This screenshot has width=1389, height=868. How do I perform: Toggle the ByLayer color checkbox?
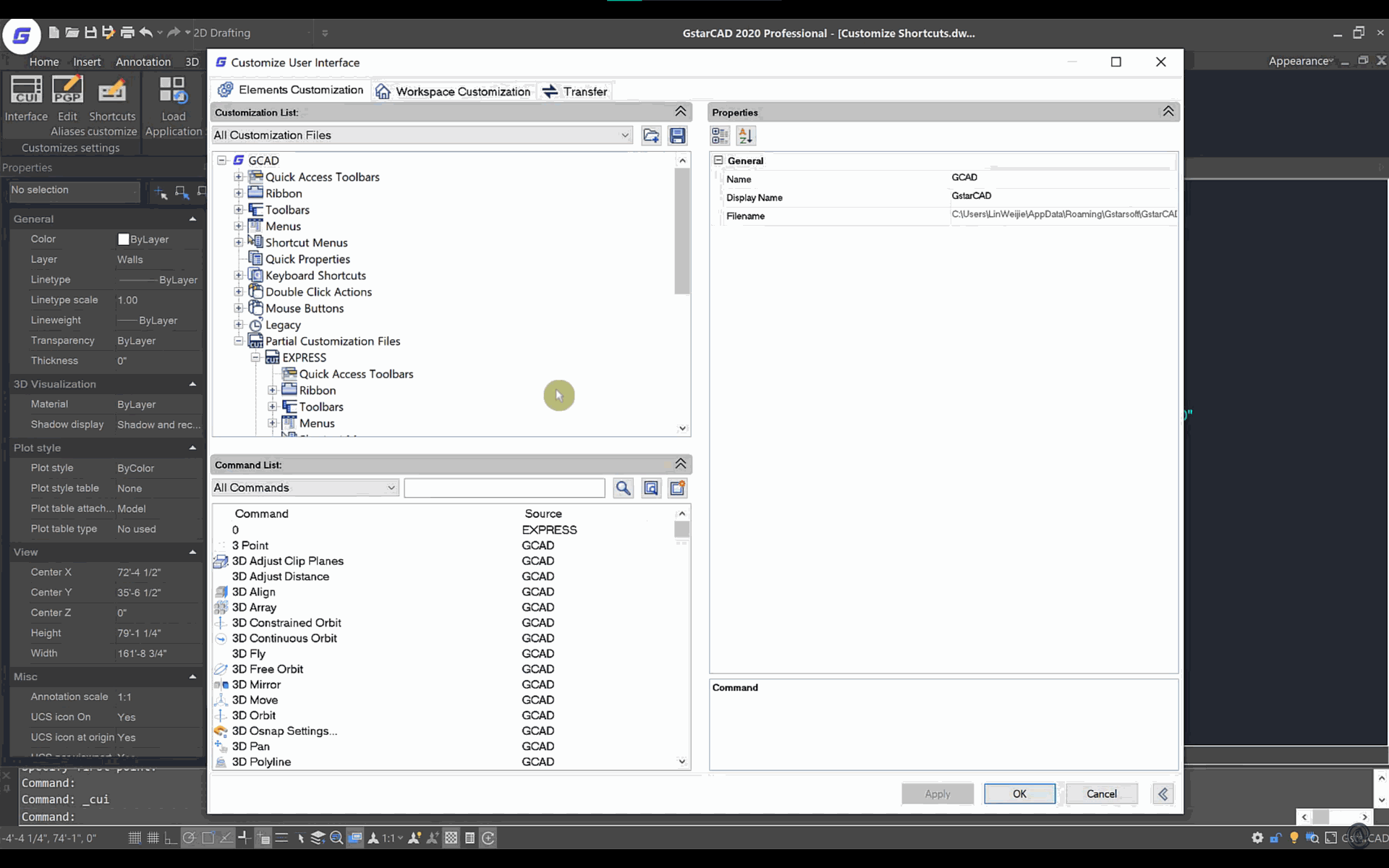coord(124,239)
